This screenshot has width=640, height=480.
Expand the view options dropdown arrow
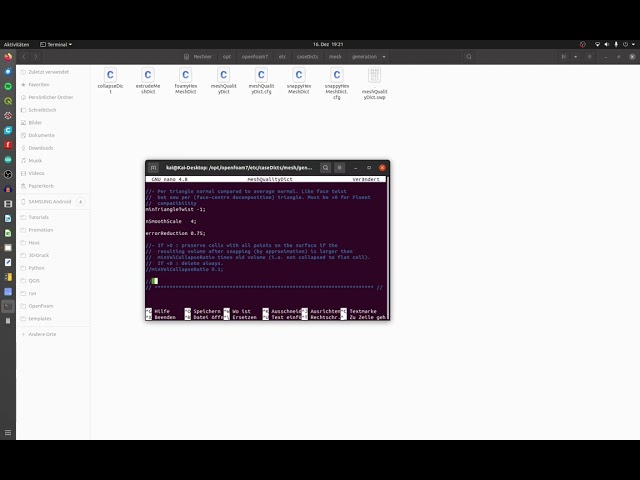pos(576,57)
